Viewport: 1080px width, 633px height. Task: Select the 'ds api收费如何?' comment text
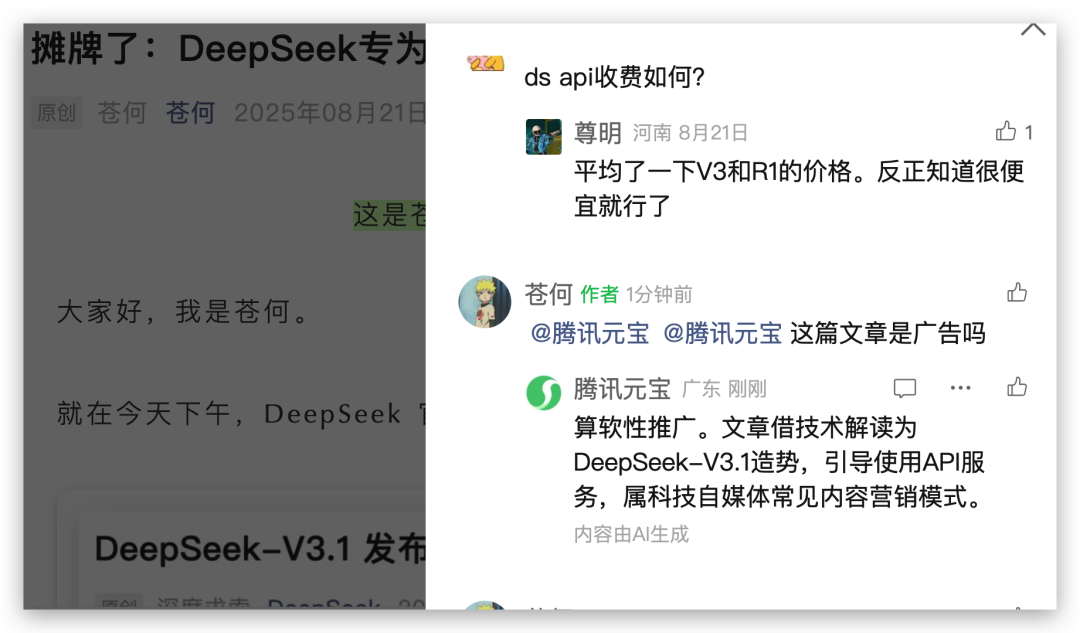pos(614,77)
